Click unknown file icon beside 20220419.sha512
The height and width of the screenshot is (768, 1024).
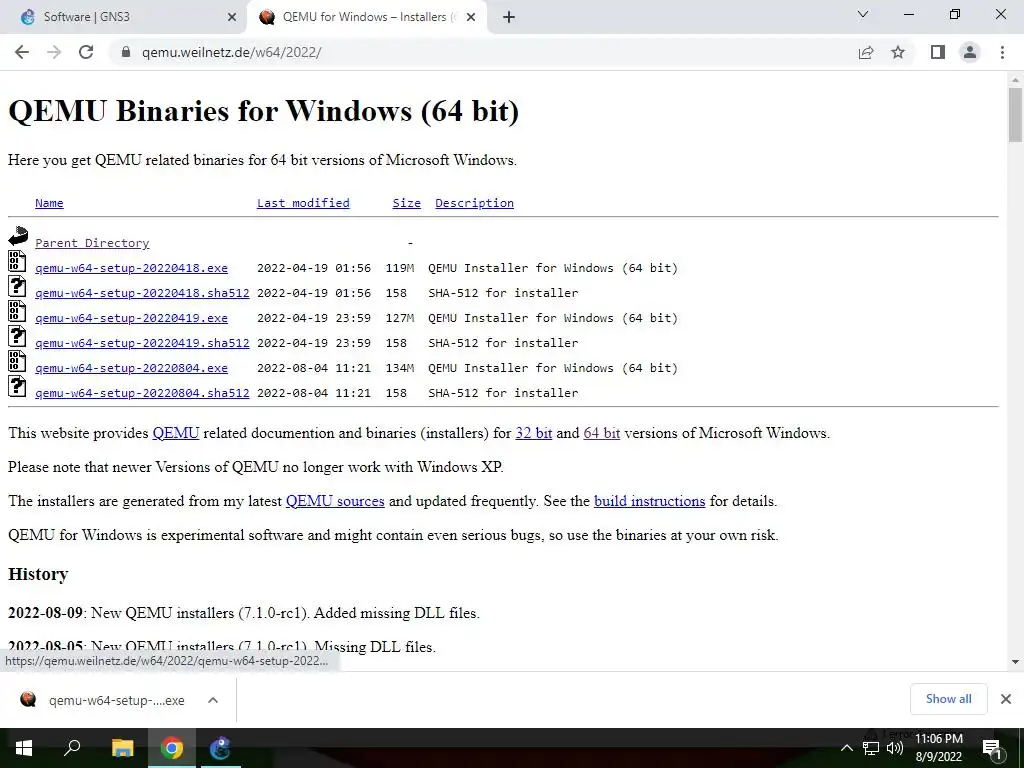point(17,336)
